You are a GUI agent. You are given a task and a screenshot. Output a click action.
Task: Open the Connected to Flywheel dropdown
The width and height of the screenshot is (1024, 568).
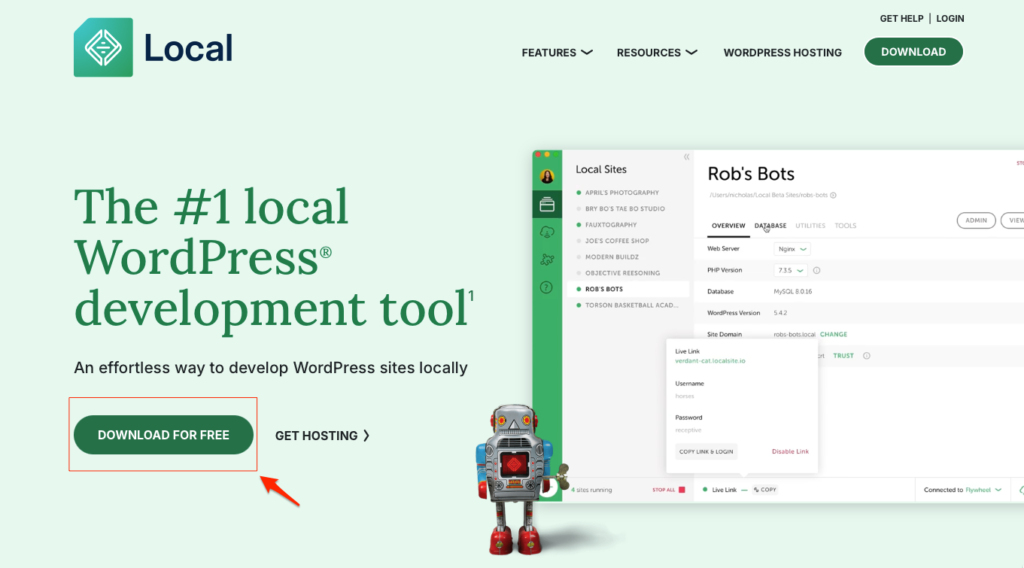(x=964, y=490)
